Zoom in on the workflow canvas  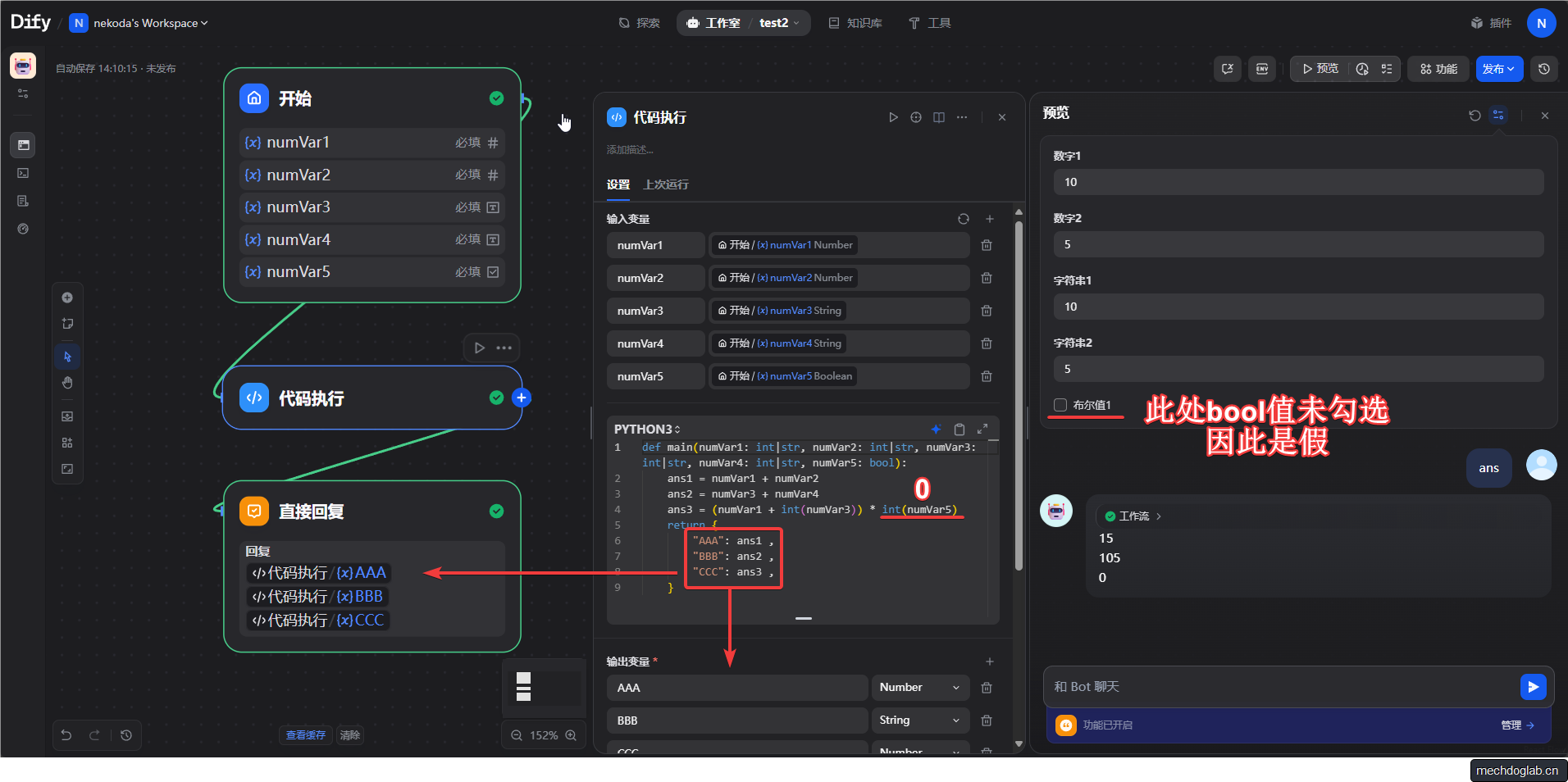tap(571, 735)
